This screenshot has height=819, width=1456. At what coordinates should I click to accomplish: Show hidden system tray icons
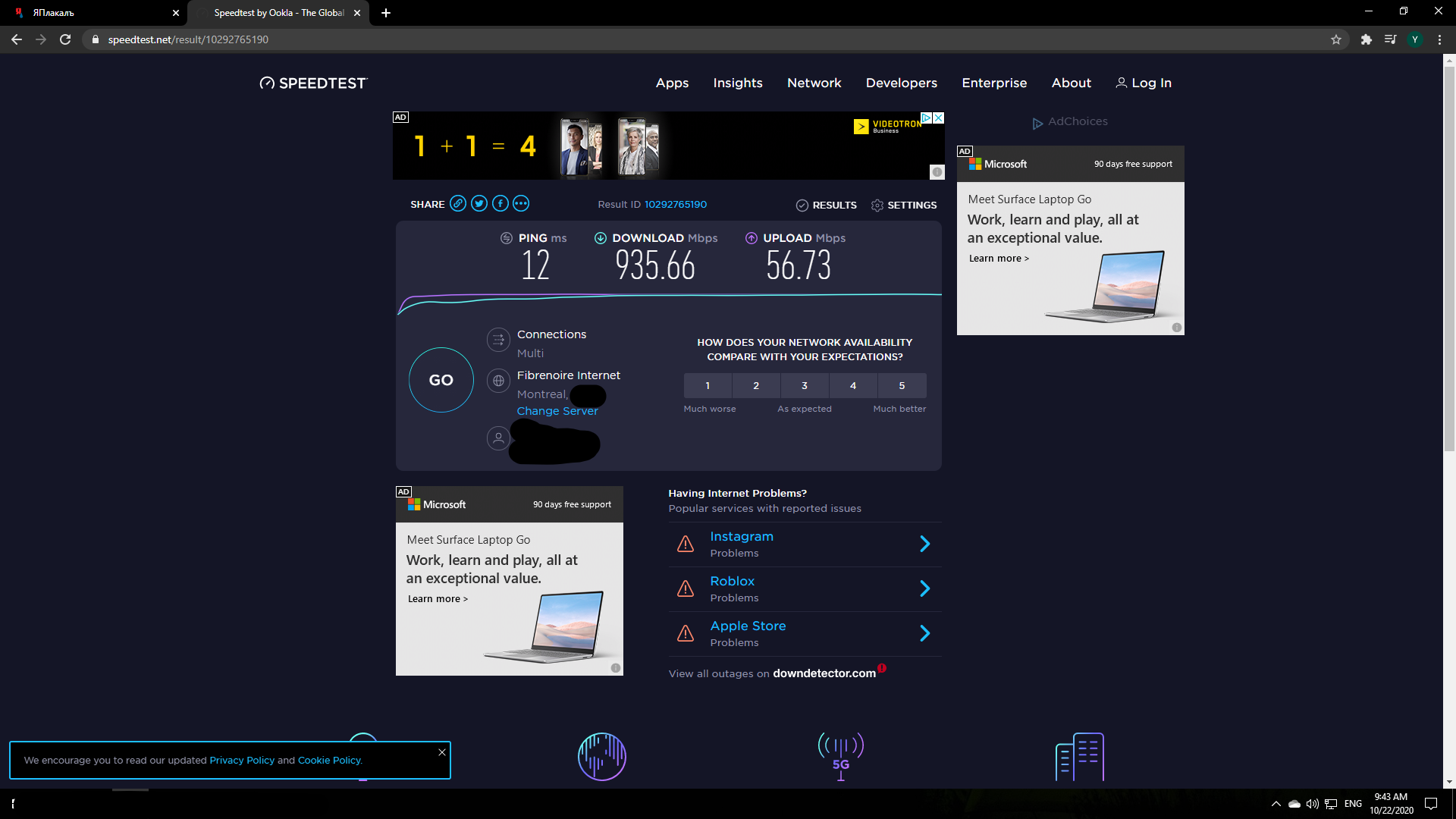(x=1276, y=804)
